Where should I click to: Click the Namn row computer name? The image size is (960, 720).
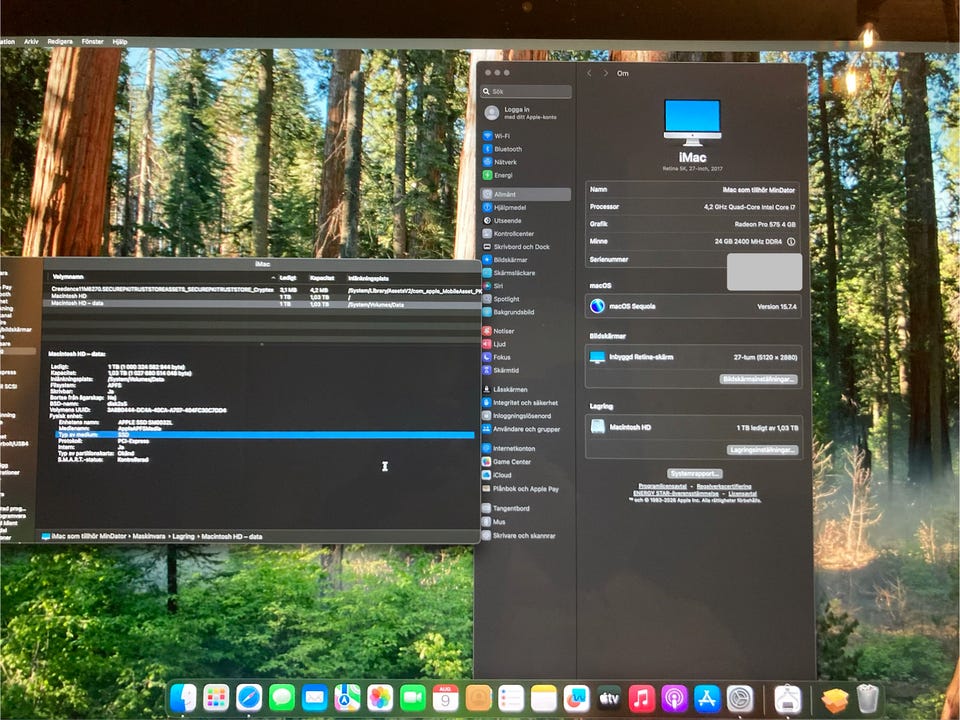(x=693, y=190)
